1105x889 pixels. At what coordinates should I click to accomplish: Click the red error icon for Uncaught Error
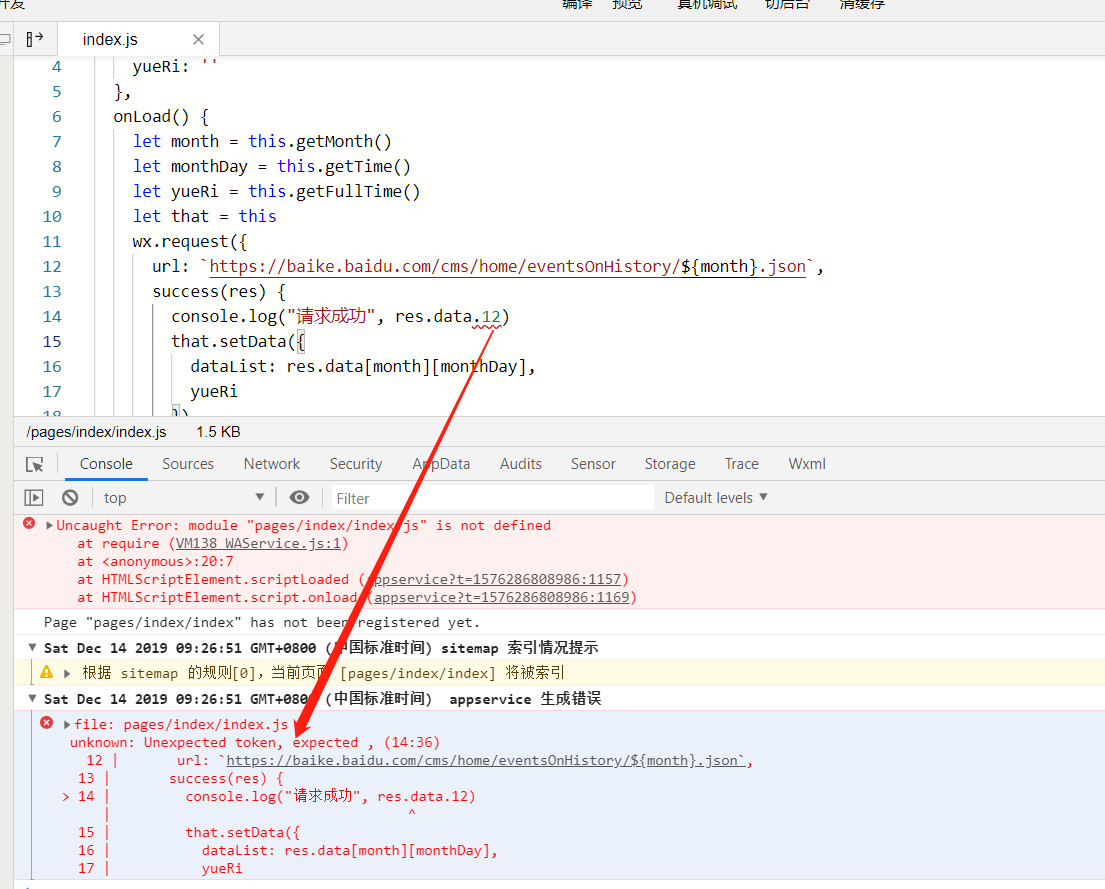[29, 523]
